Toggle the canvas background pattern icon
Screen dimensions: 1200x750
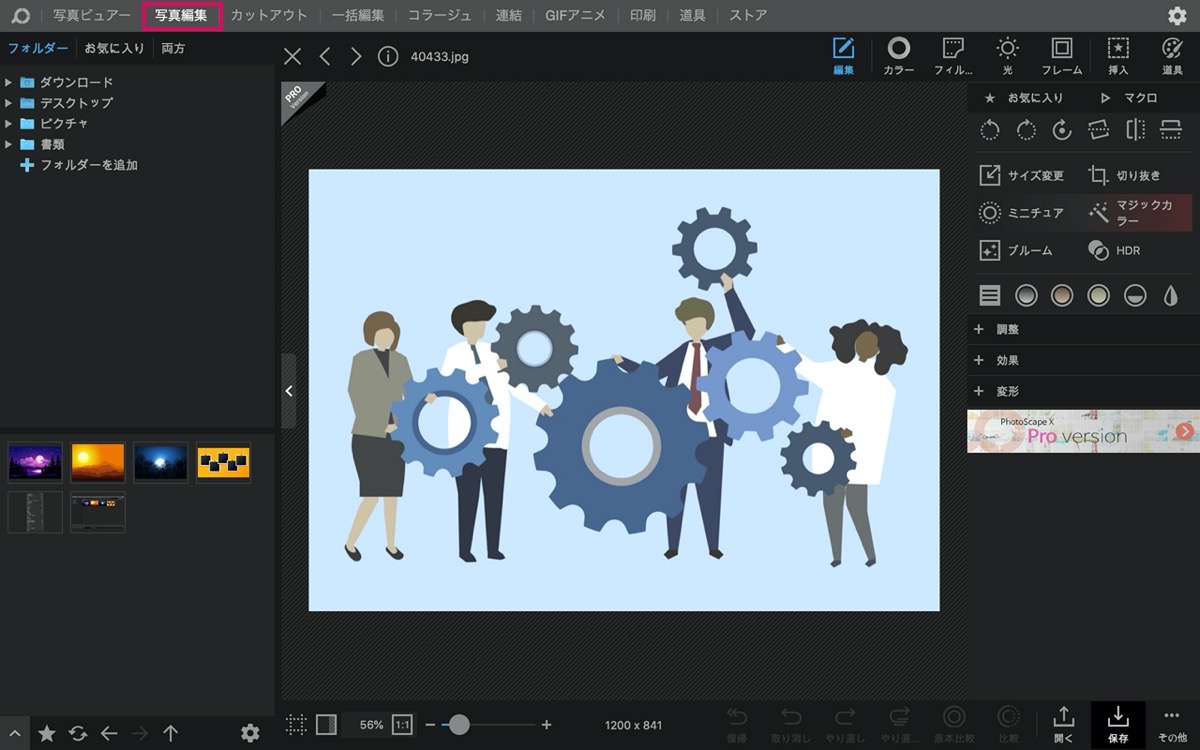(326, 724)
